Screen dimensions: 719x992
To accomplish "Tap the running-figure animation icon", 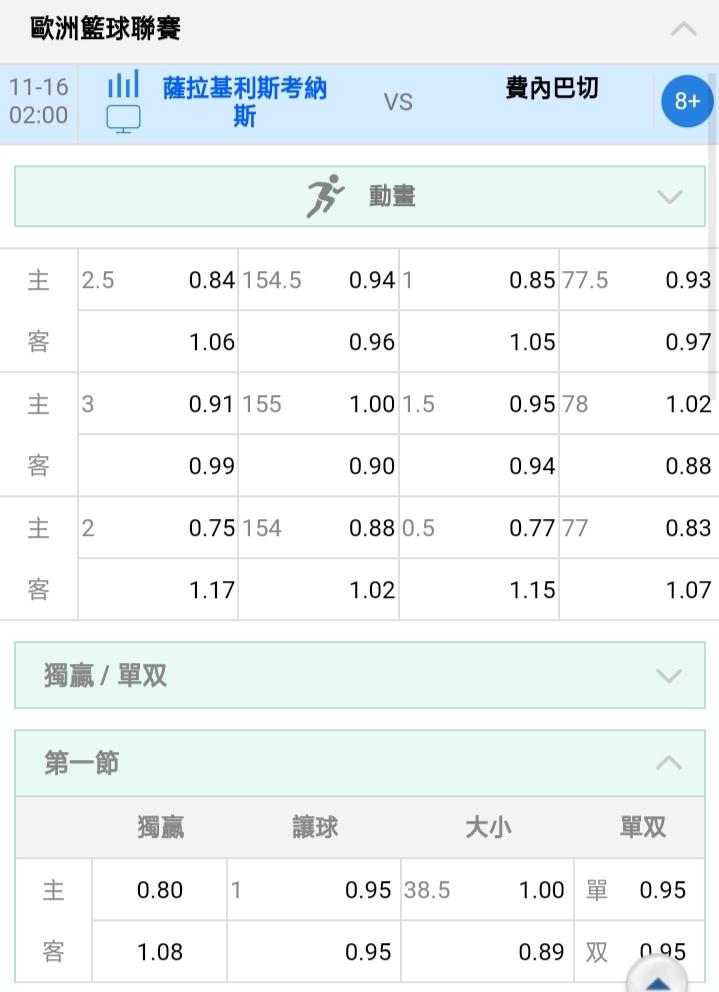I will coord(325,196).
